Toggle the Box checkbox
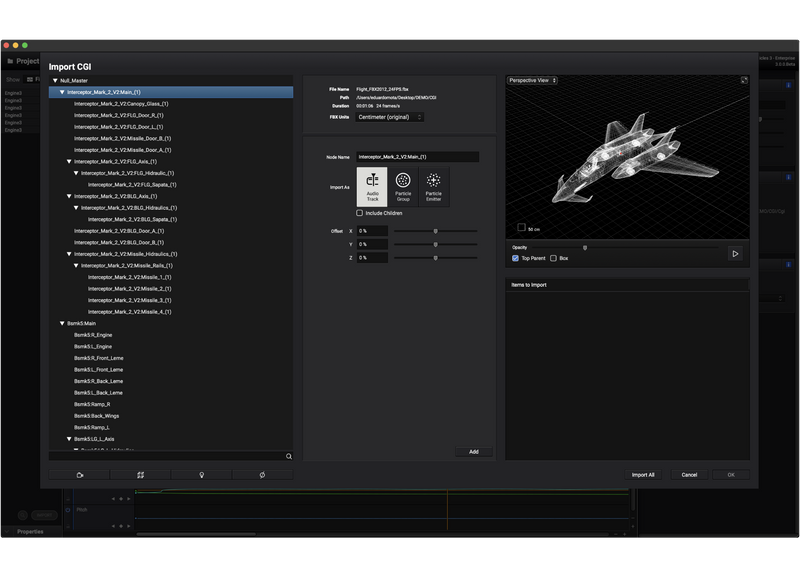800x577 pixels. coord(553,258)
